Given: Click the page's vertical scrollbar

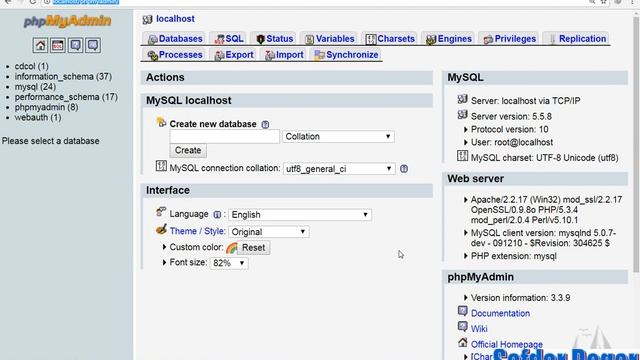Looking at the screenshot, I should [636, 145].
